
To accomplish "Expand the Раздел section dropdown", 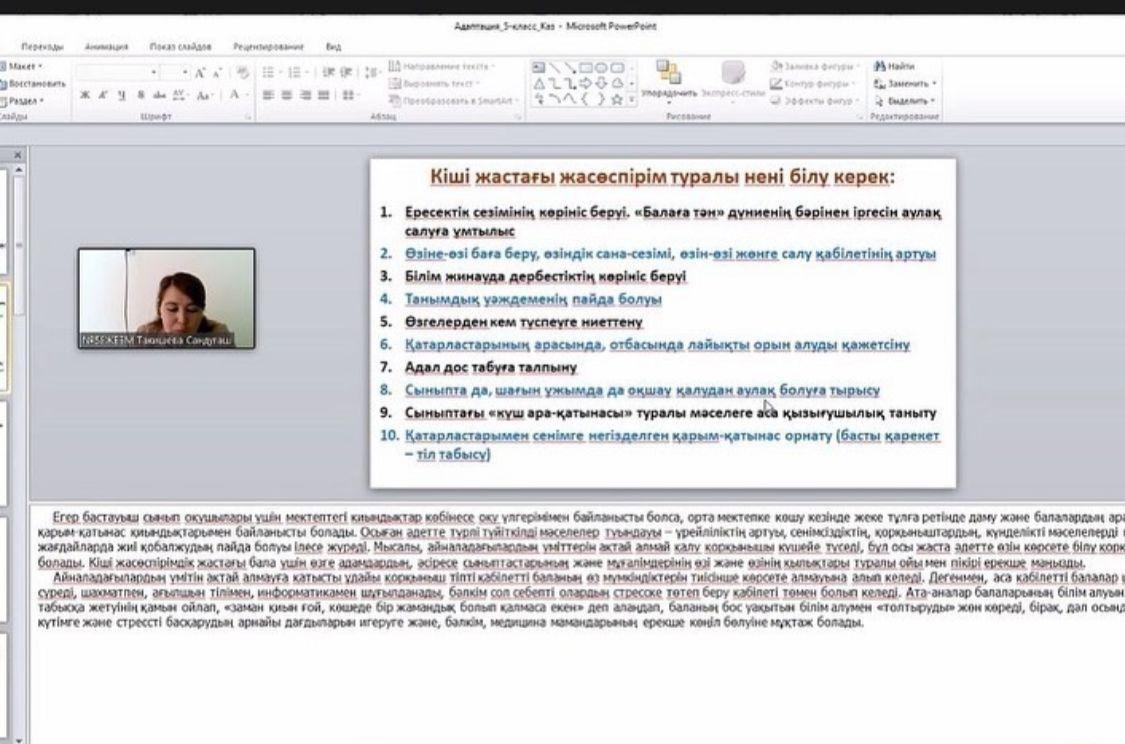I will (24, 101).
